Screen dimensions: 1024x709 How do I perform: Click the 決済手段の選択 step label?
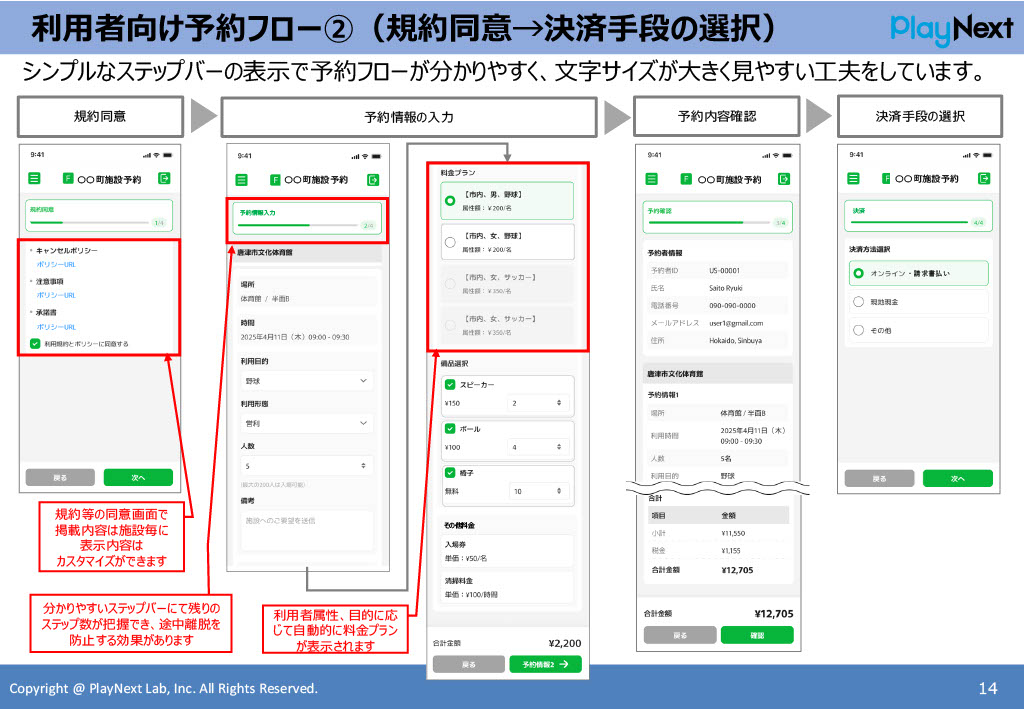(x=920, y=117)
